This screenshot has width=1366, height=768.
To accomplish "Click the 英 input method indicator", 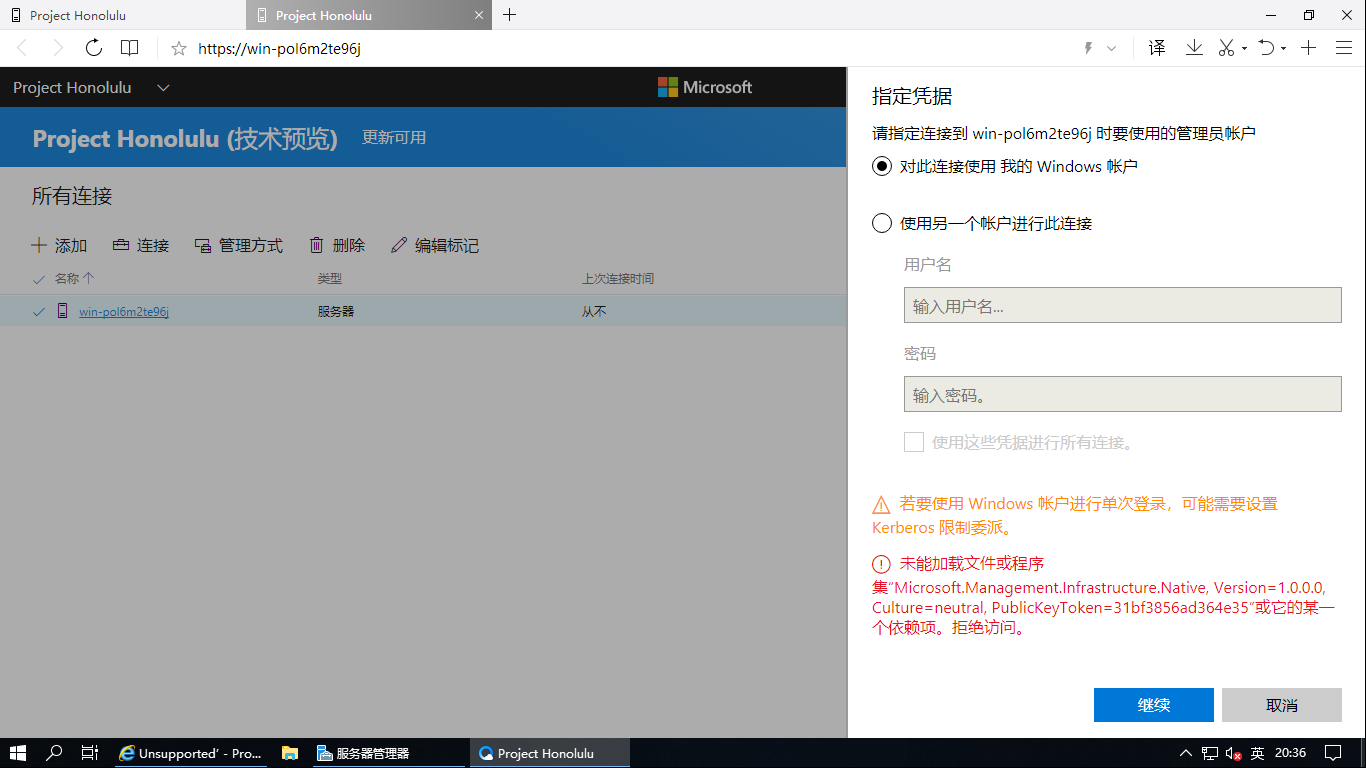I will (x=1258, y=753).
